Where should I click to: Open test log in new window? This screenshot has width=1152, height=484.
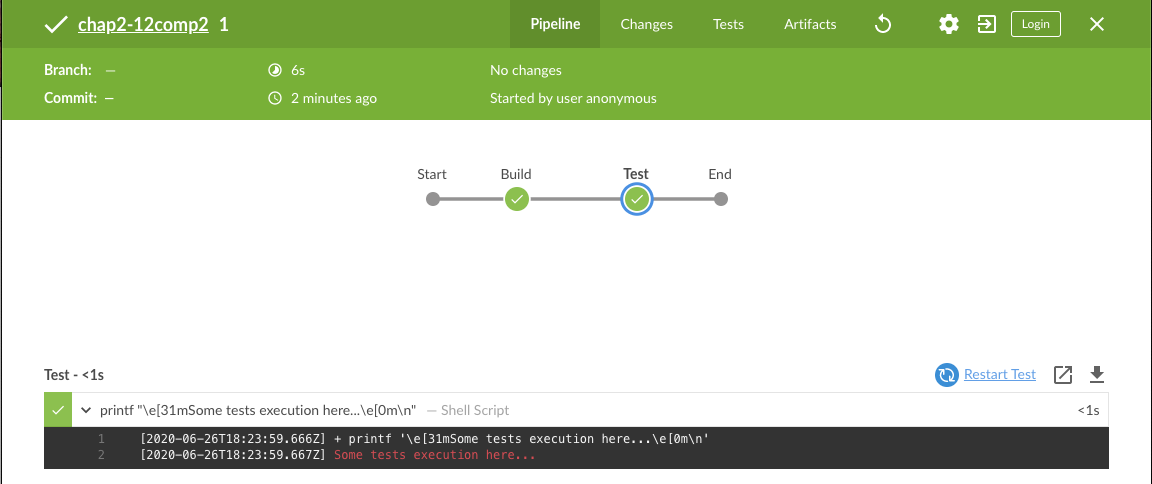coord(1064,375)
